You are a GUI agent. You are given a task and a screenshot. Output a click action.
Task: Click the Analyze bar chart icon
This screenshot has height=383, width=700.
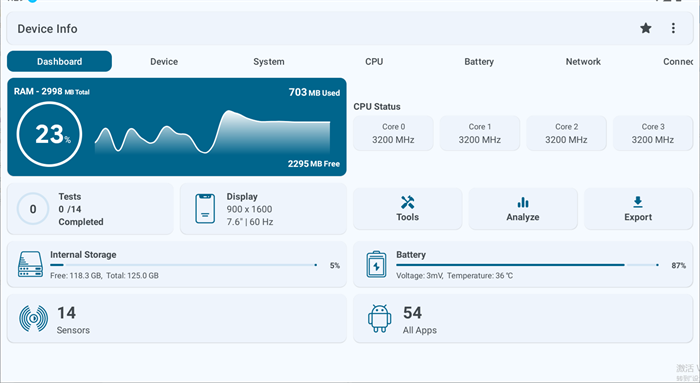pyautogui.click(x=523, y=202)
